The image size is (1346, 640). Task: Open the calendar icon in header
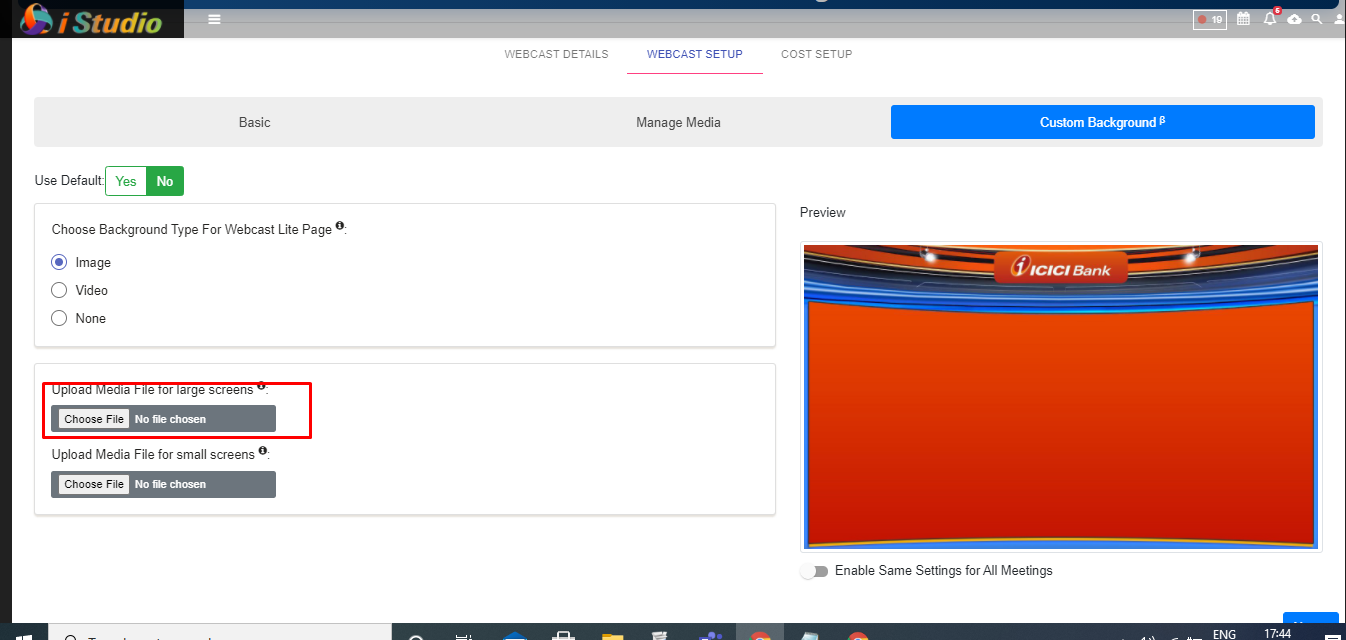coord(1244,19)
